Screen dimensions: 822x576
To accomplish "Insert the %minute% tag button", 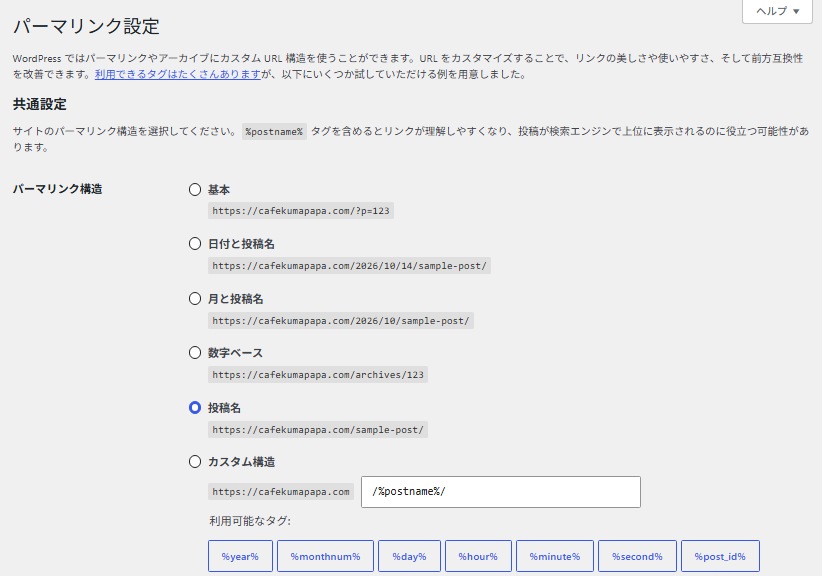I will (555, 556).
